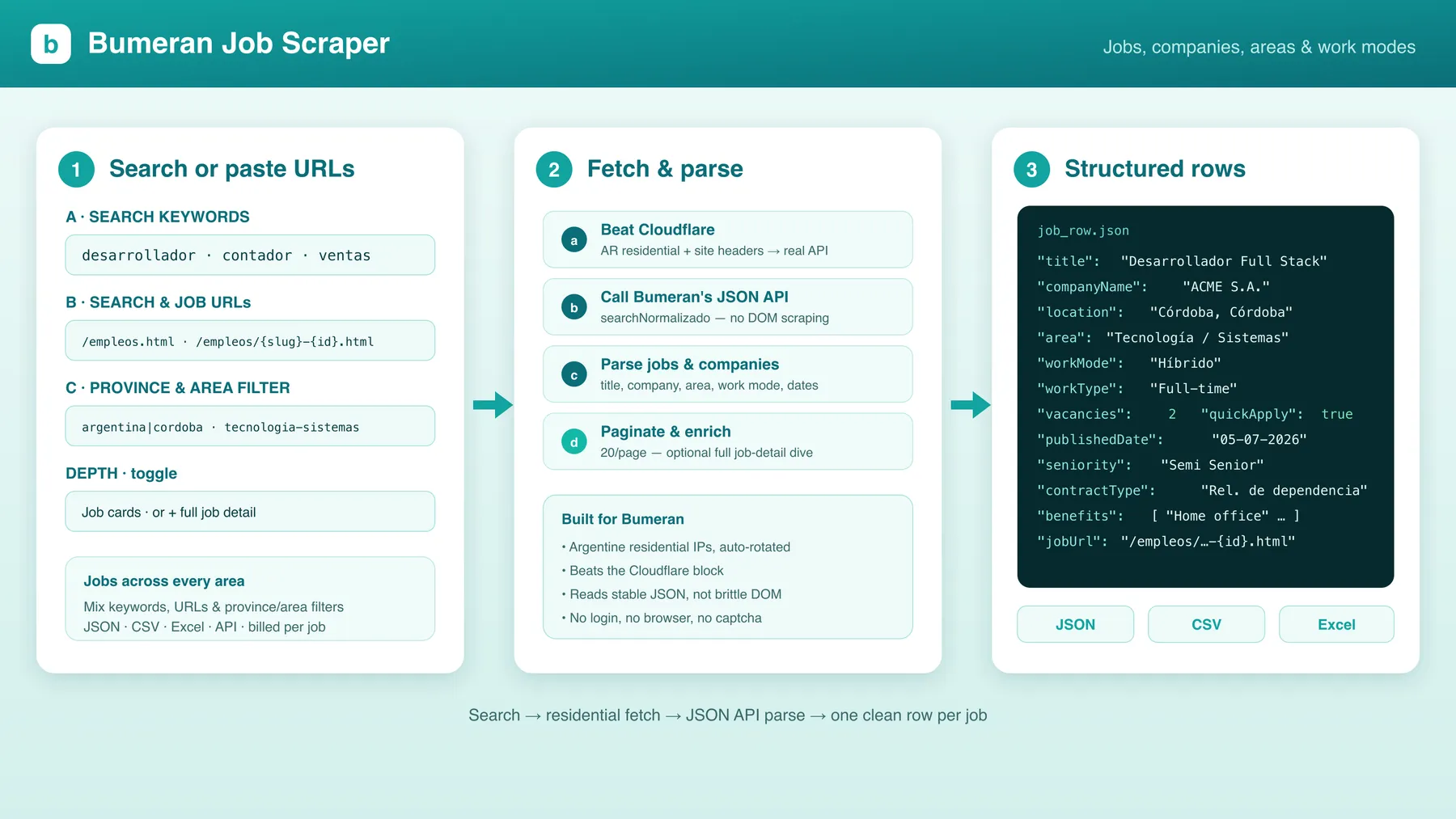This screenshot has height=819, width=1456.
Task: Click the 'd' badge beside Paginate & enrich
Action: click(574, 441)
